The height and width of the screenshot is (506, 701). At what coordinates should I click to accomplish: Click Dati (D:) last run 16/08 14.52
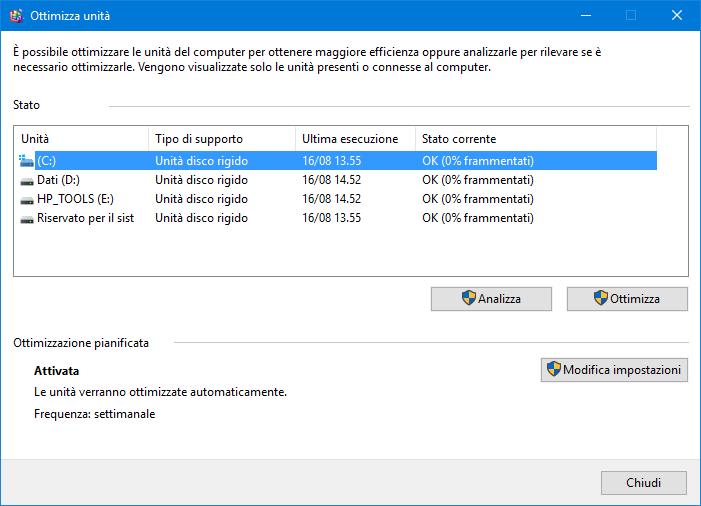point(331,180)
